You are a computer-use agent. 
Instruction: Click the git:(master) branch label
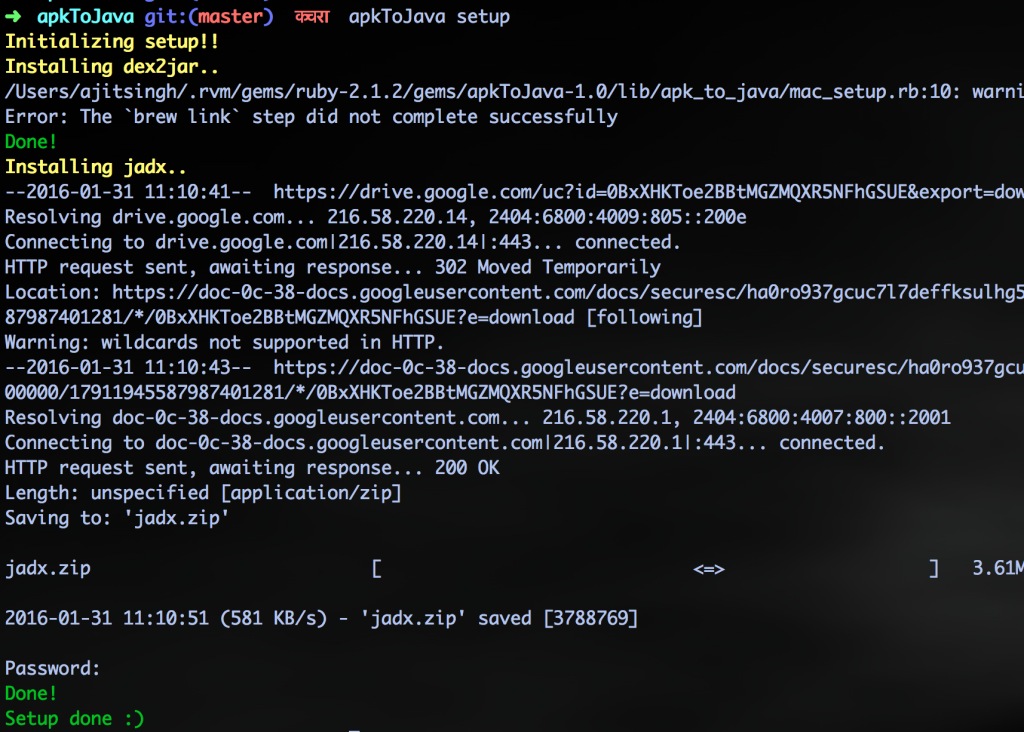pos(208,16)
